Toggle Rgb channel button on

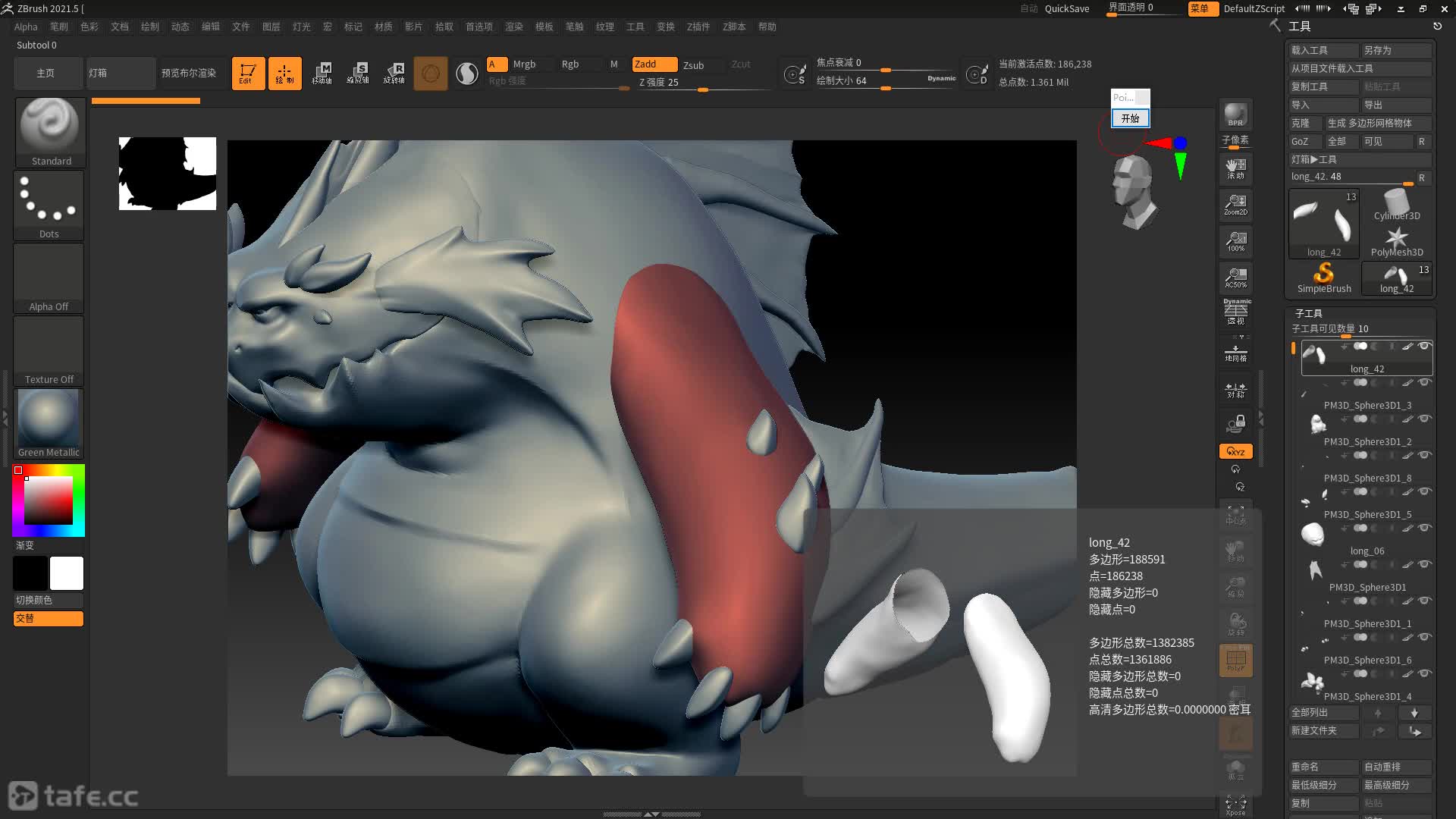pyautogui.click(x=569, y=63)
